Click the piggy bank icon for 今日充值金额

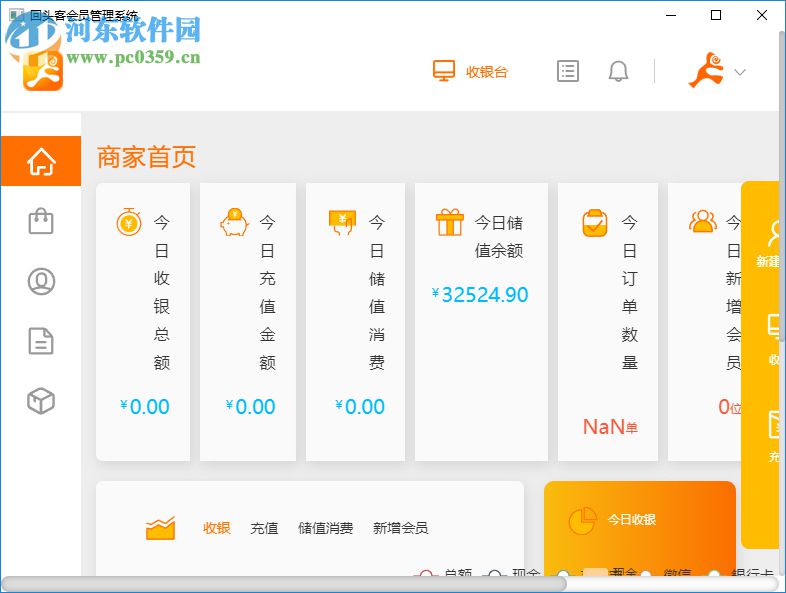point(234,222)
